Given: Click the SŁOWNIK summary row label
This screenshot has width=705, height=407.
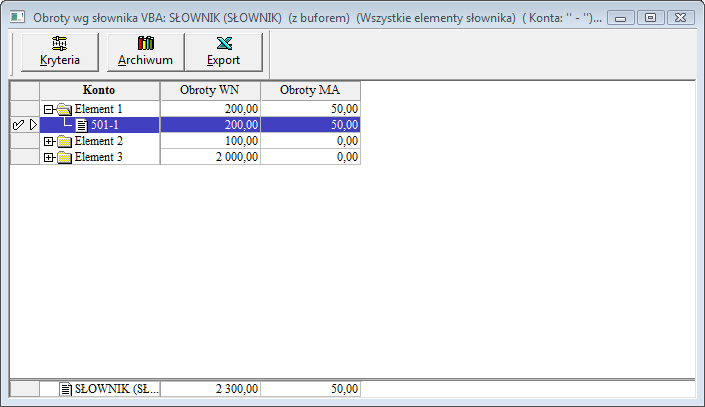Looking at the screenshot, I should point(116,389).
